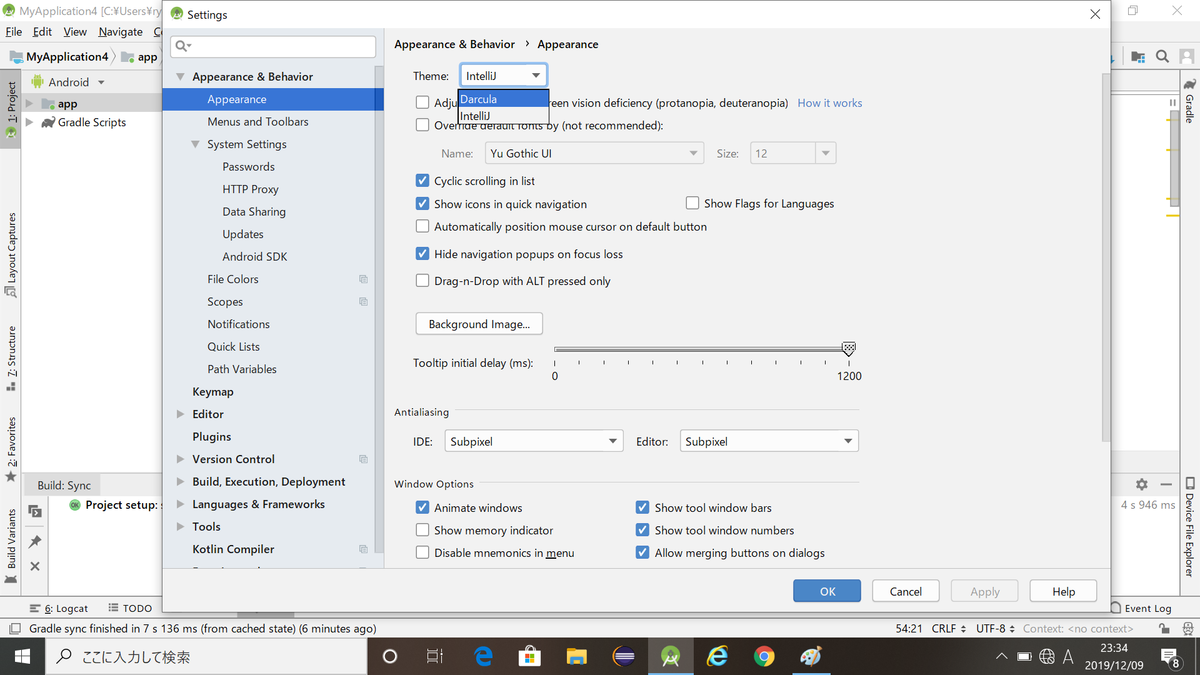
Task: Open the View menu
Action: pos(75,32)
